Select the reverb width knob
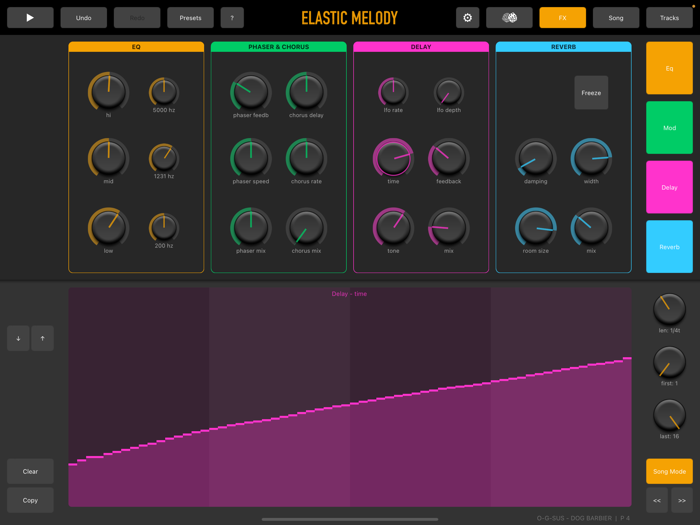Image resolution: width=700 pixels, height=525 pixels. click(x=591, y=157)
